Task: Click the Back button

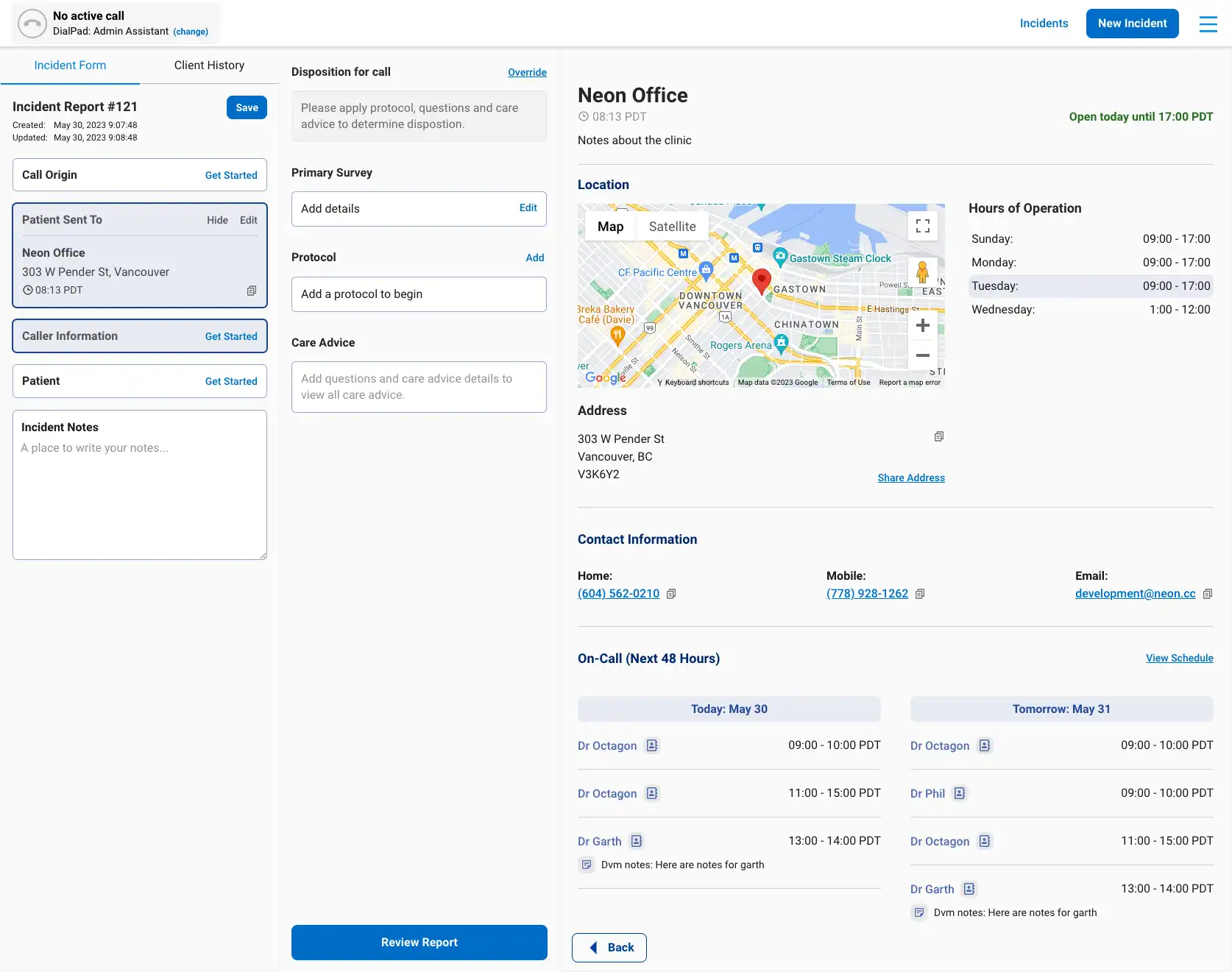Action: point(609,948)
